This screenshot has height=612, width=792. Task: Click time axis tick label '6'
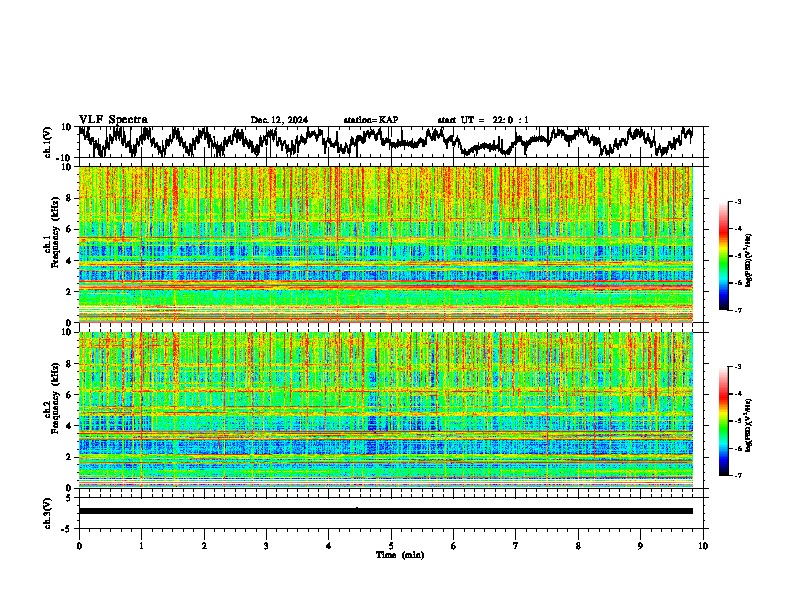(x=453, y=546)
